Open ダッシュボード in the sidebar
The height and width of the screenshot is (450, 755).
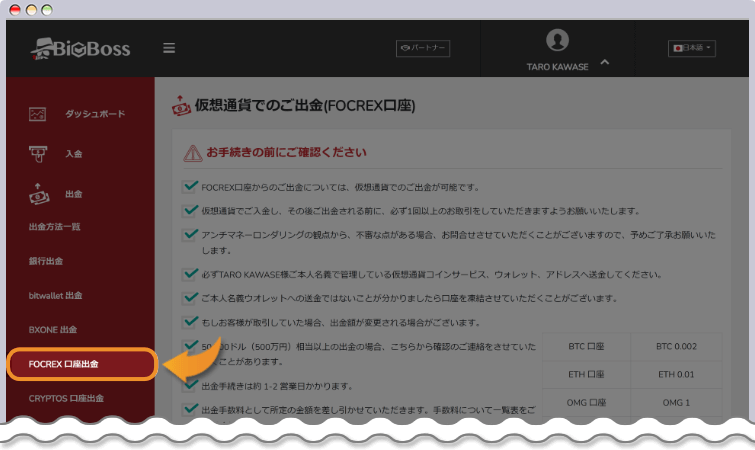coord(95,114)
